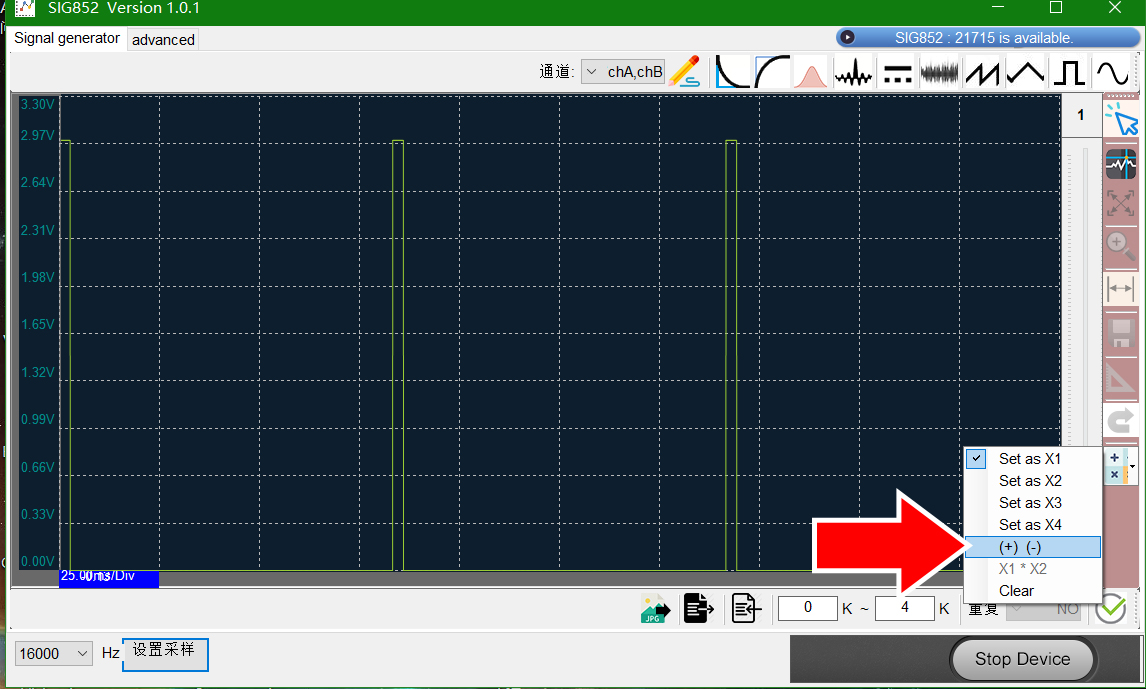Choose the sawtooth waveform icon

coord(982,72)
